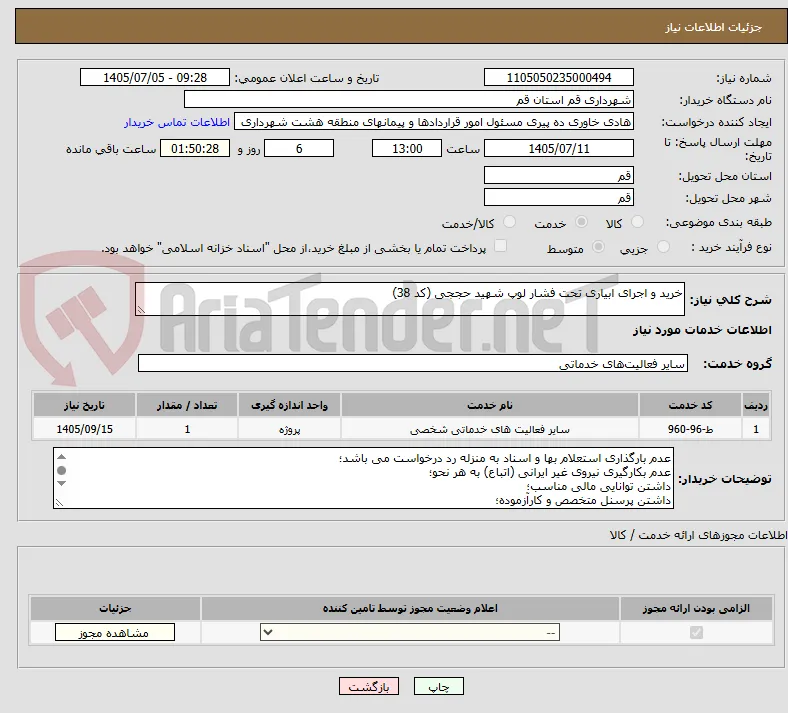
Task: Click the response deadline date 1405/07/11
Action: tap(558, 148)
